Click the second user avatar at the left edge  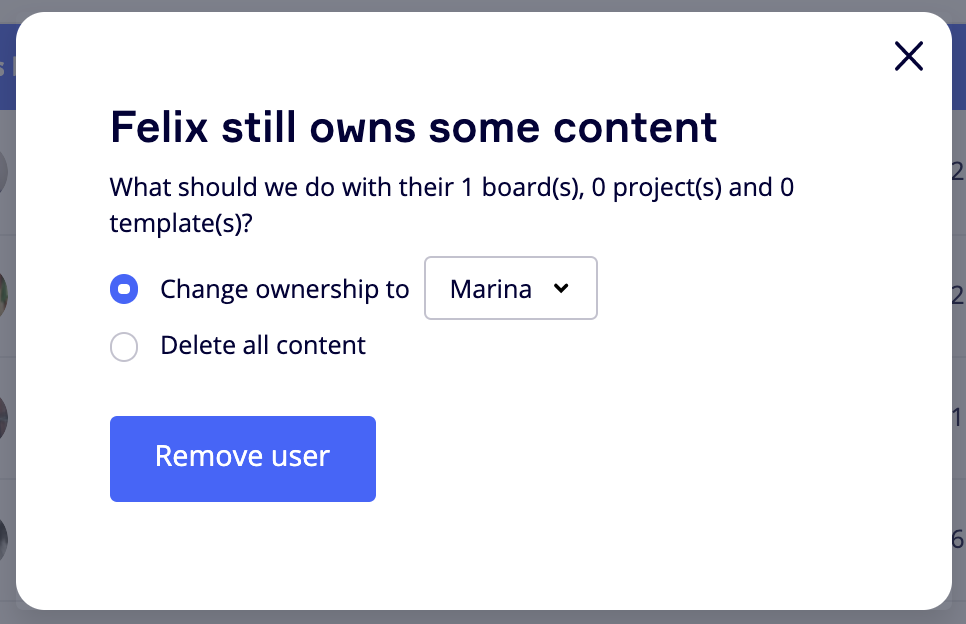coord(5,294)
